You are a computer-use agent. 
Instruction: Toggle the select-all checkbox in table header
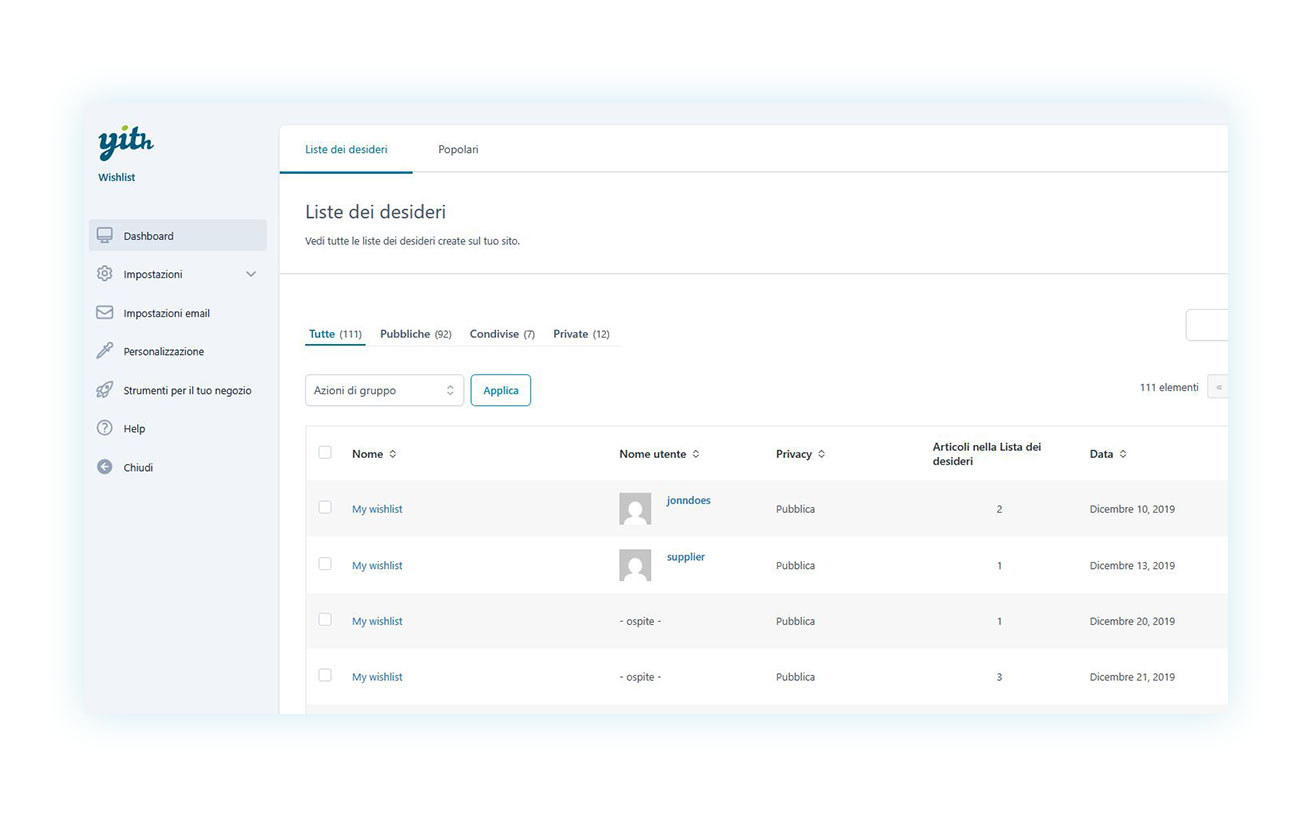coord(325,453)
